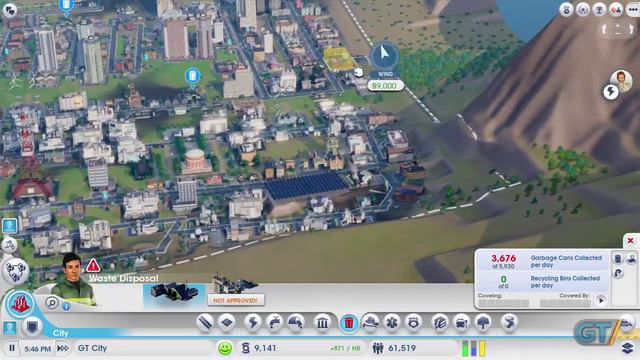The width and height of the screenshot is (640, 360).
Task: Click the shield icon beside City
Action: point(32,327)
